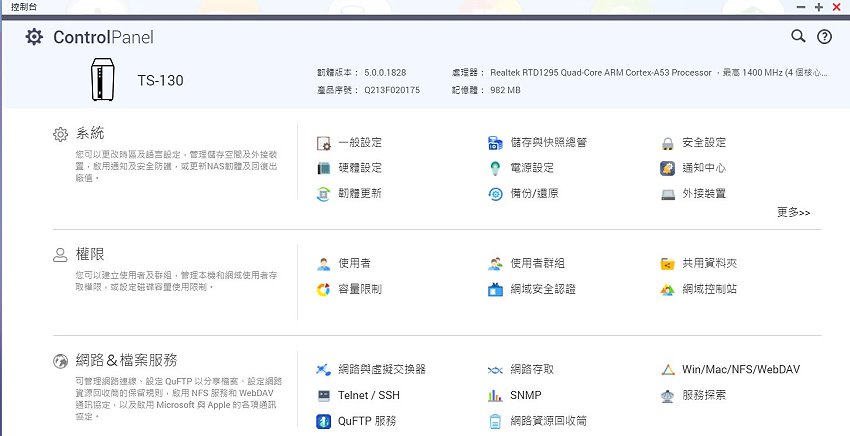850x436 pixels.
Task: Click the memory value 982 MB
Action: [x=505, y=90]
